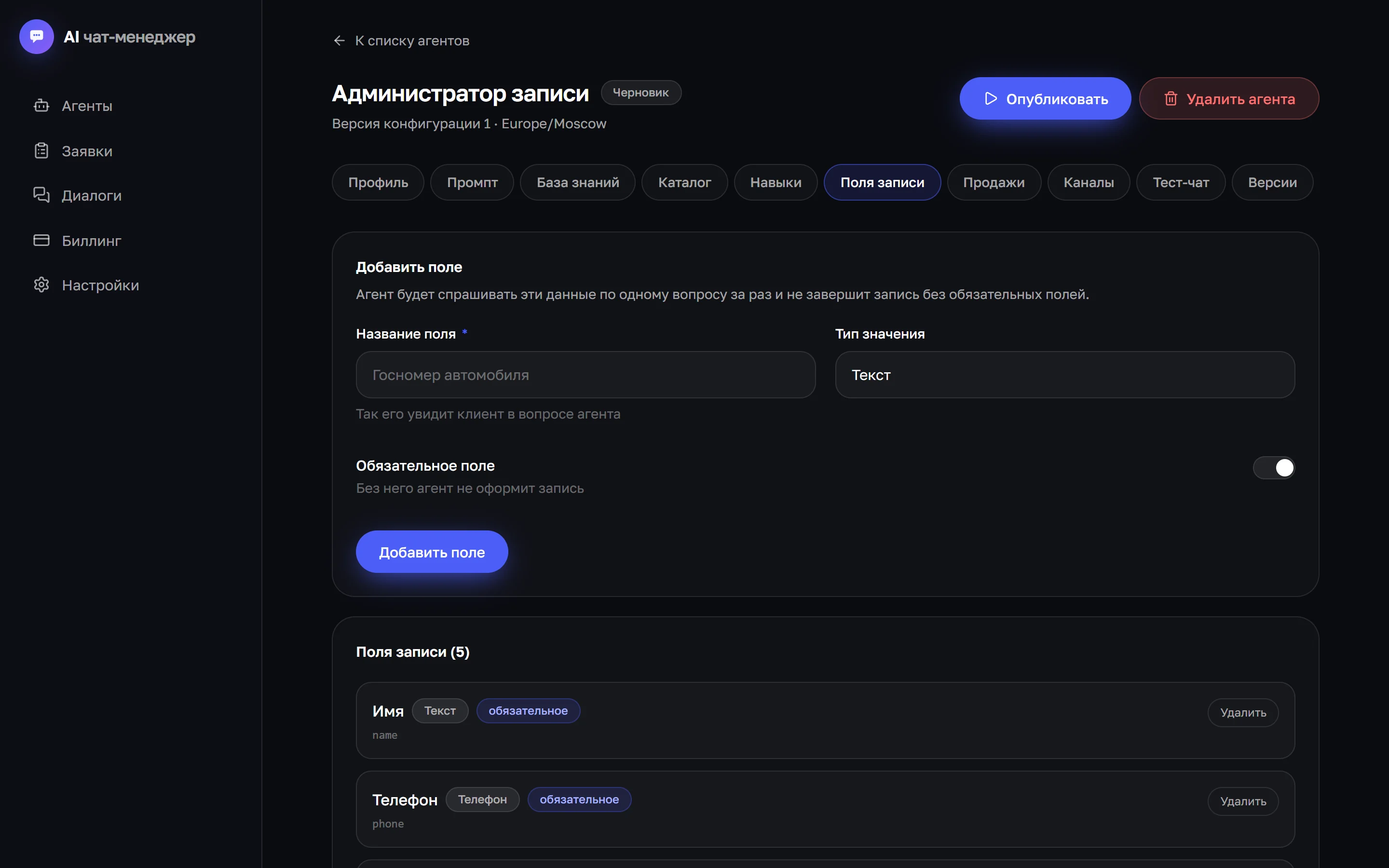Click the Текст type badge on the Имя row
This screenshot has width=1389, height=868.
pos(440,711)
